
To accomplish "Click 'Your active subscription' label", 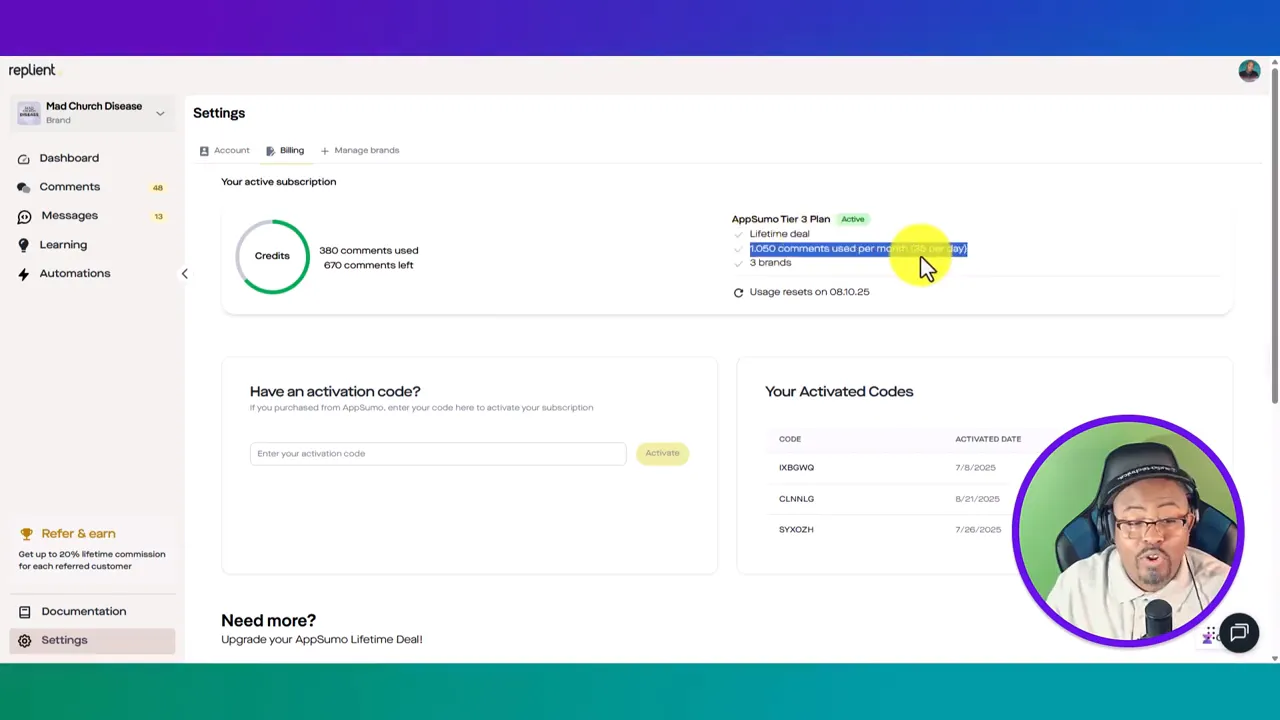I will (278, 182).
